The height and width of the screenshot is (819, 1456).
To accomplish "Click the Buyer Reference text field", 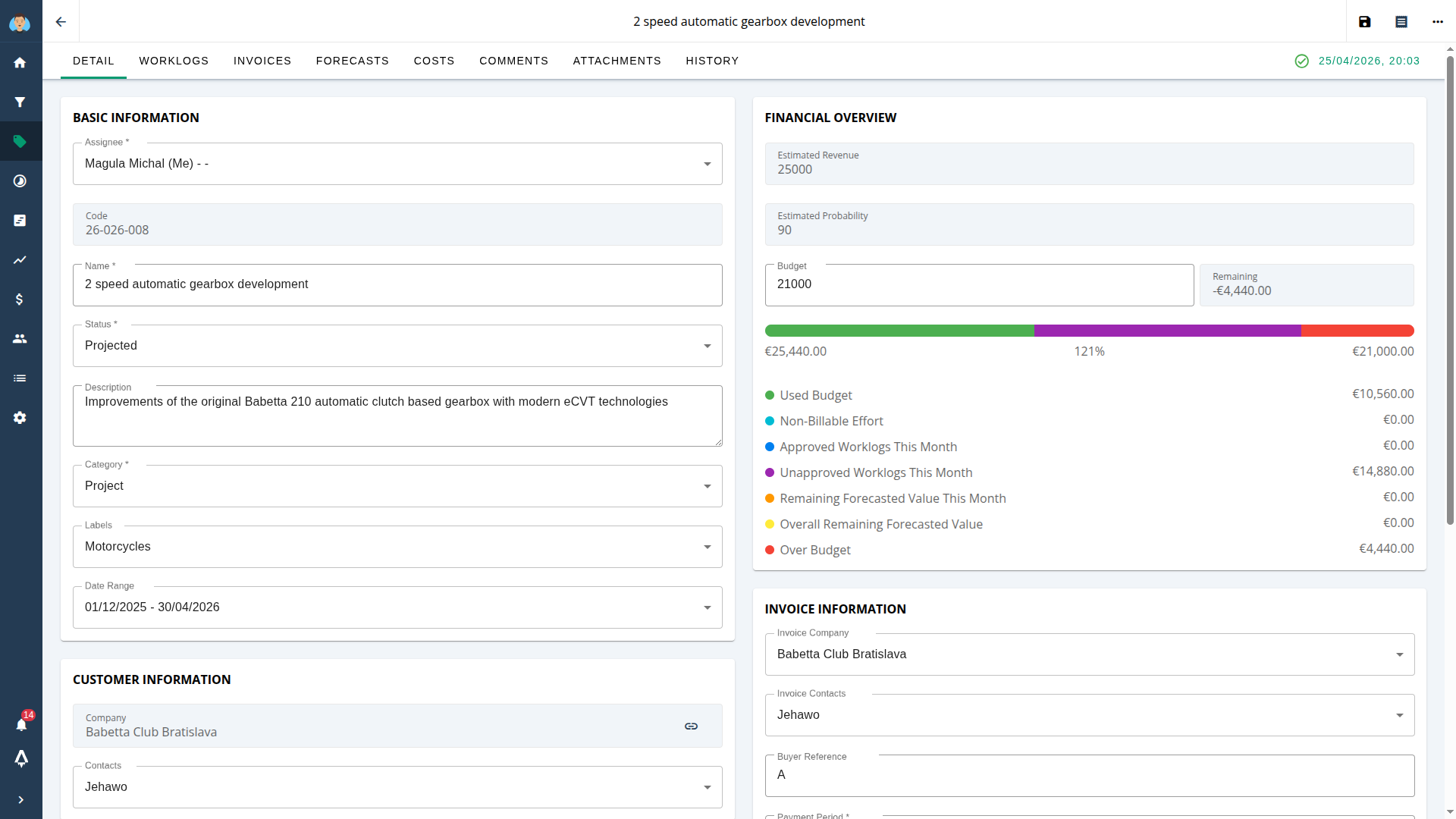I will 1089,775.
